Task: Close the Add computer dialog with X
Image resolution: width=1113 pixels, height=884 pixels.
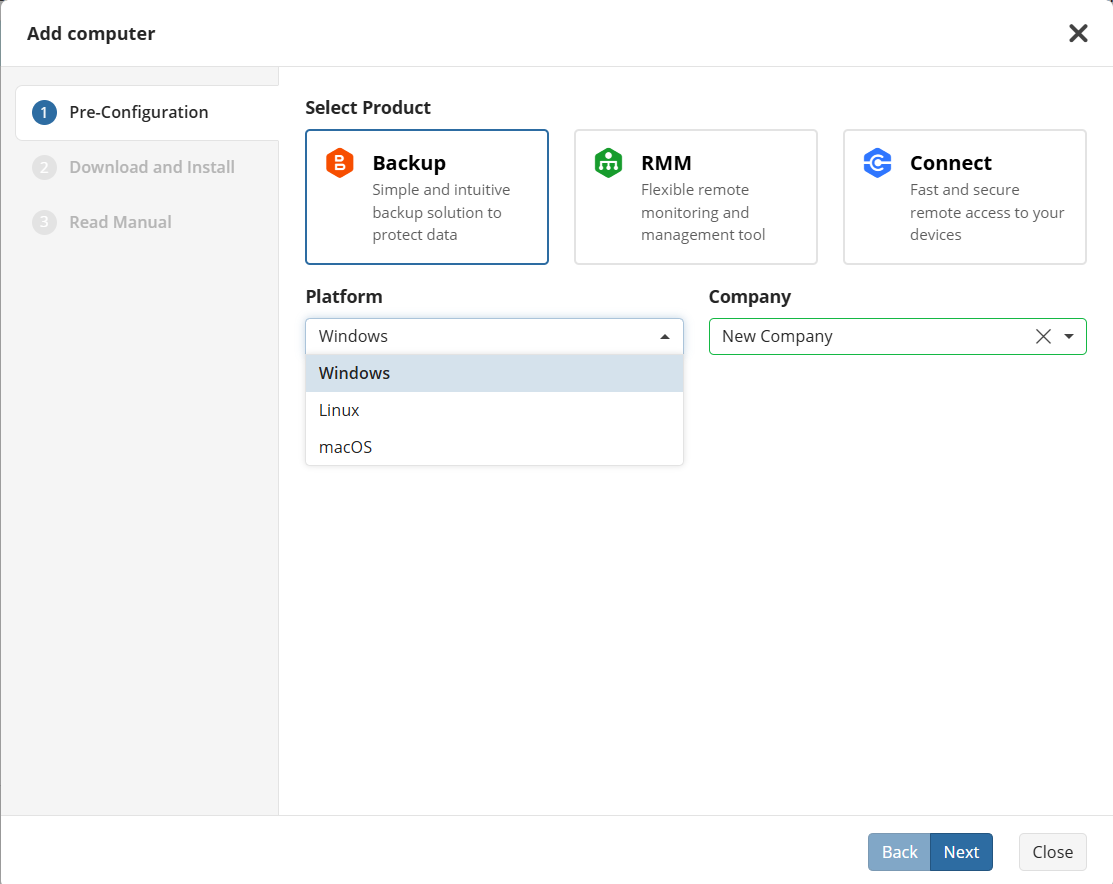Action: [x=1078, y=33]
